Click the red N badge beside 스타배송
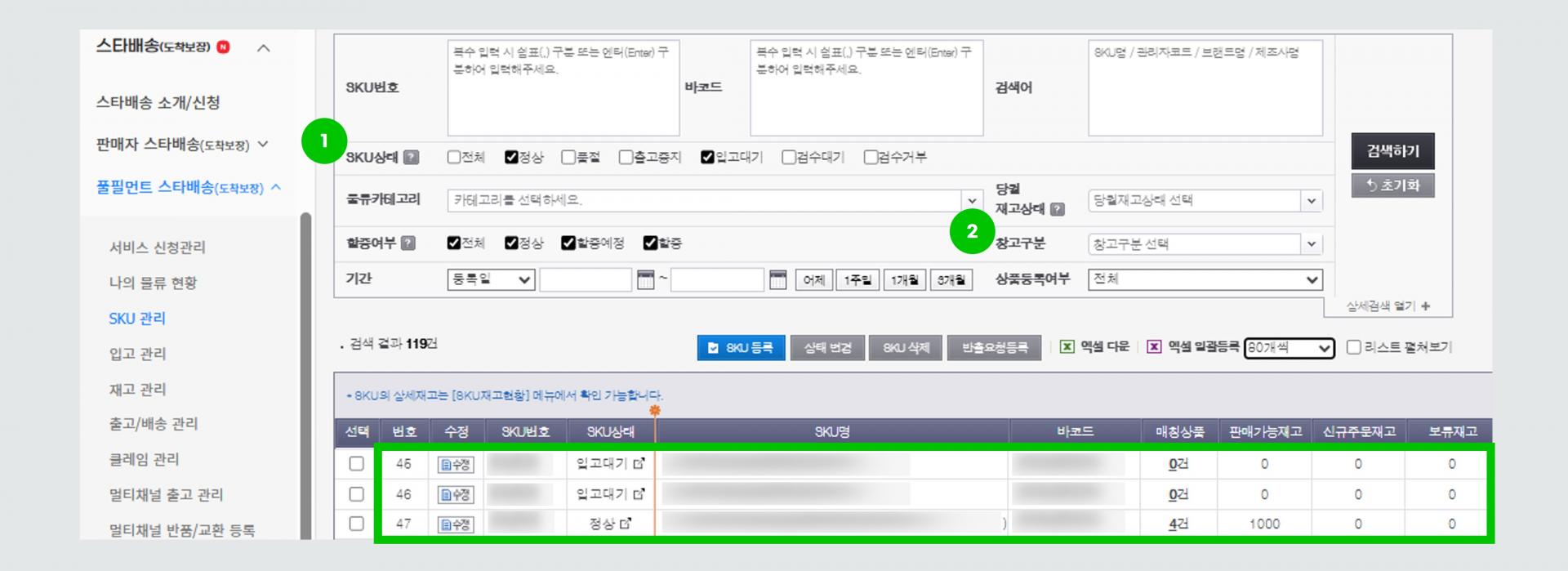1568x571 pixels. click(223, 47)
